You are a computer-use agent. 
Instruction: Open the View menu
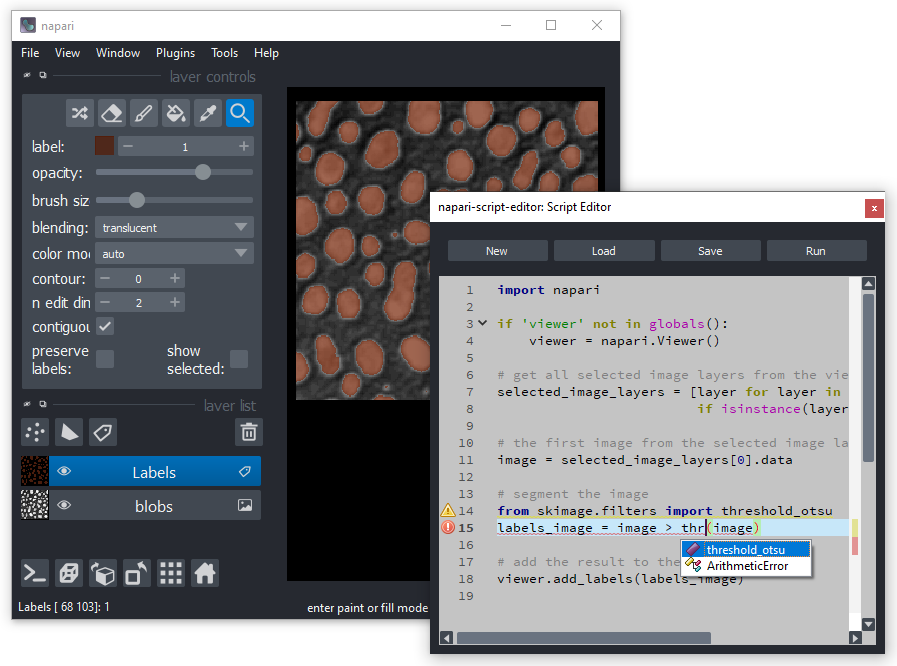(68, 53)
